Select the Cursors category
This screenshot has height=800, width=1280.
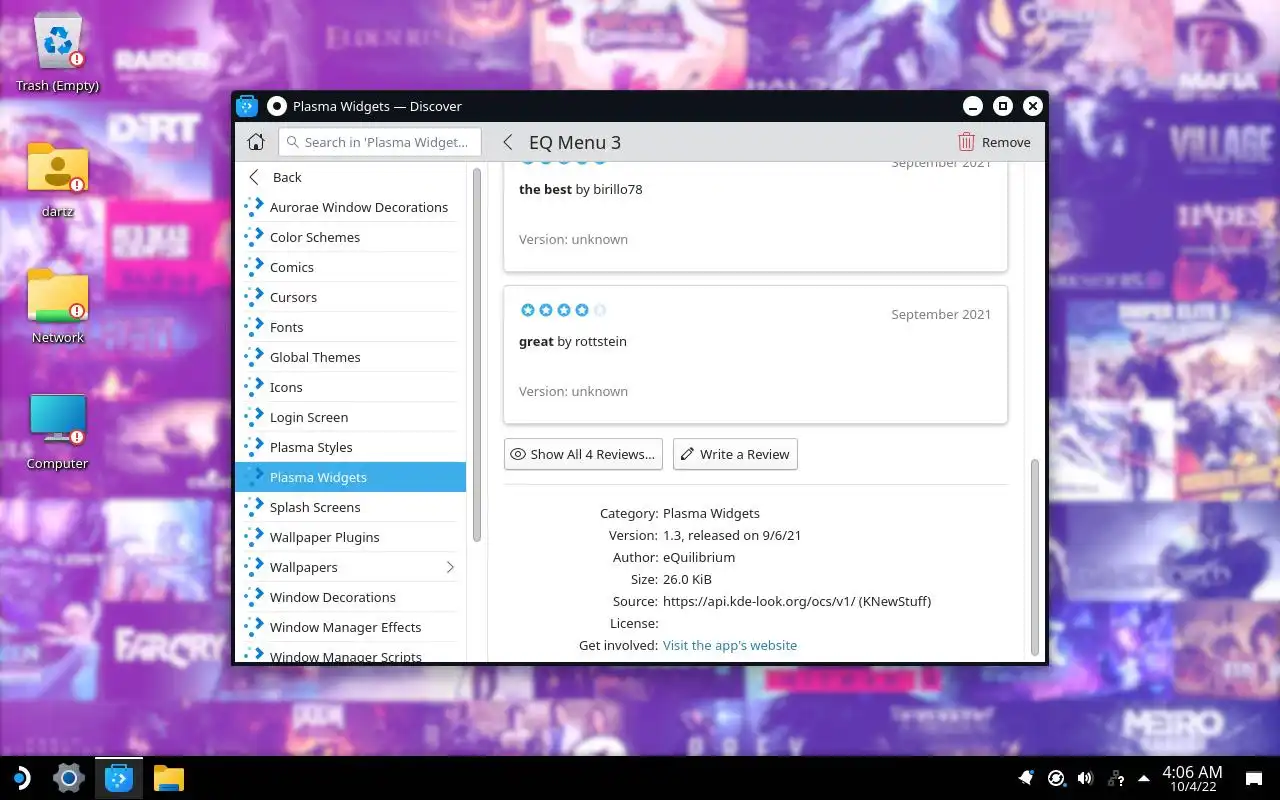click(350, 297)
